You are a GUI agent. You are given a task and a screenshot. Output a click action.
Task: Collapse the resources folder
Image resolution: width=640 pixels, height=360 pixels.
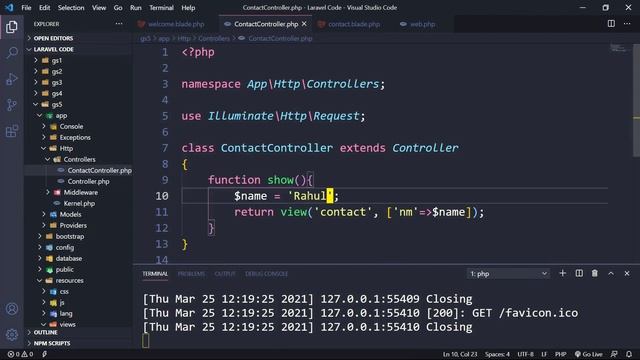69,280
